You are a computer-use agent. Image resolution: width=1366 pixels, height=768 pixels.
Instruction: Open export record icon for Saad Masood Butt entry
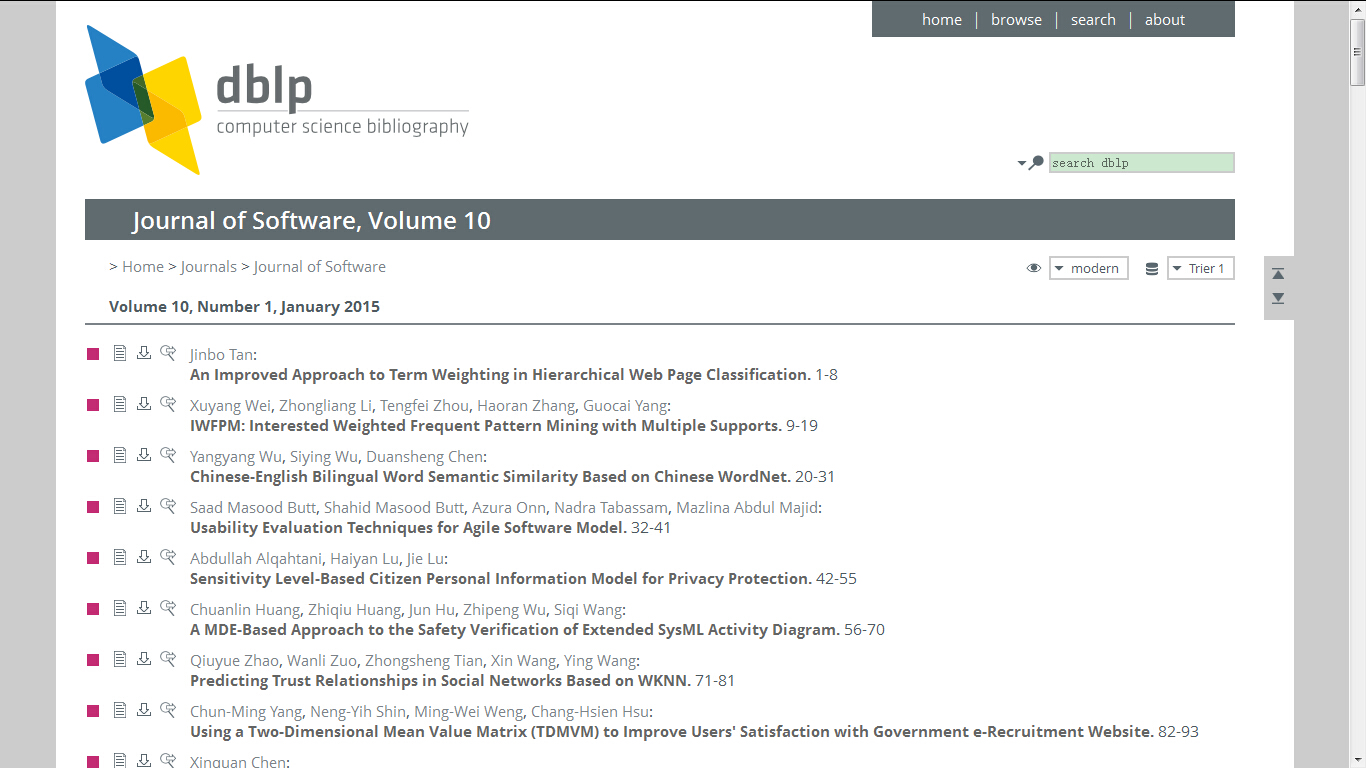tap(144, 505)
